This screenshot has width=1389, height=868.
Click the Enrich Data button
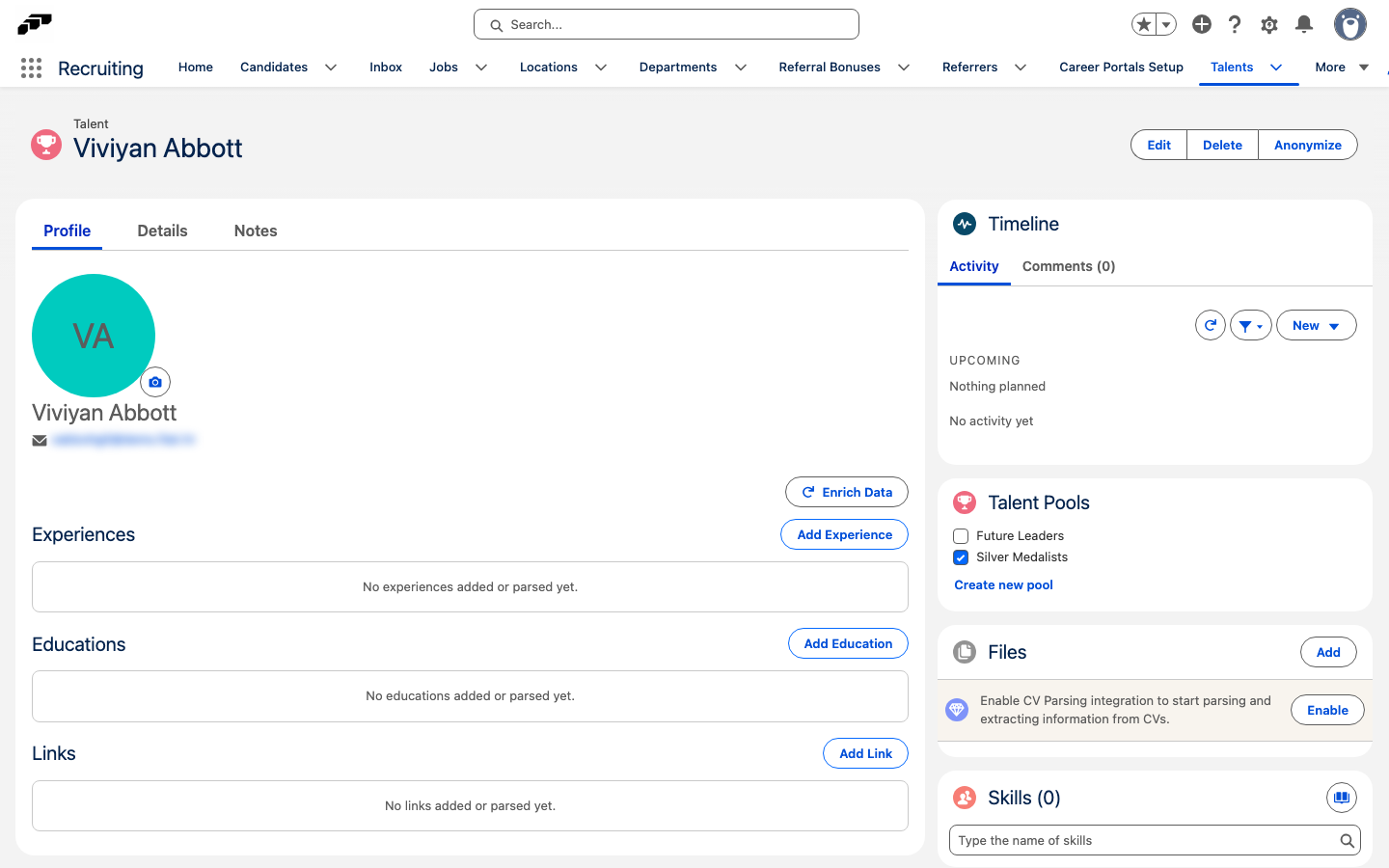847,492
